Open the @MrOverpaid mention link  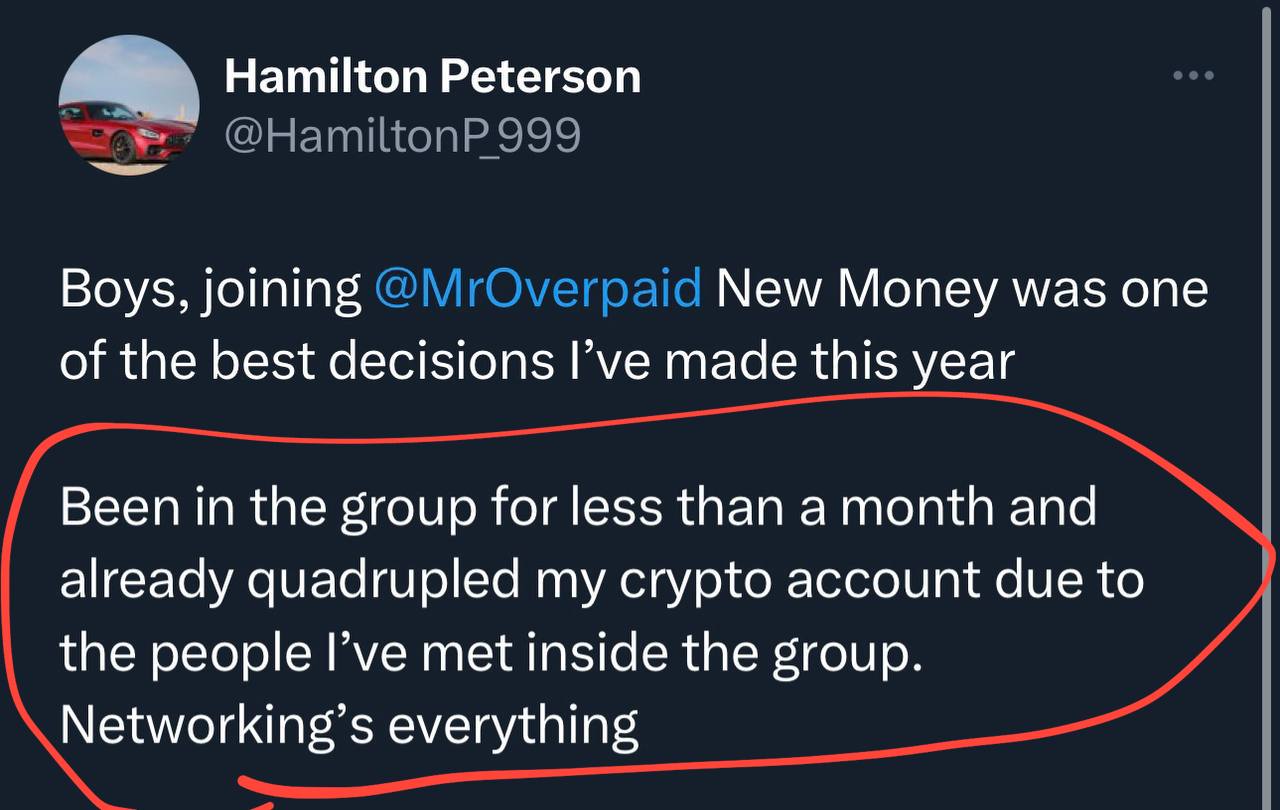[537, 290]
